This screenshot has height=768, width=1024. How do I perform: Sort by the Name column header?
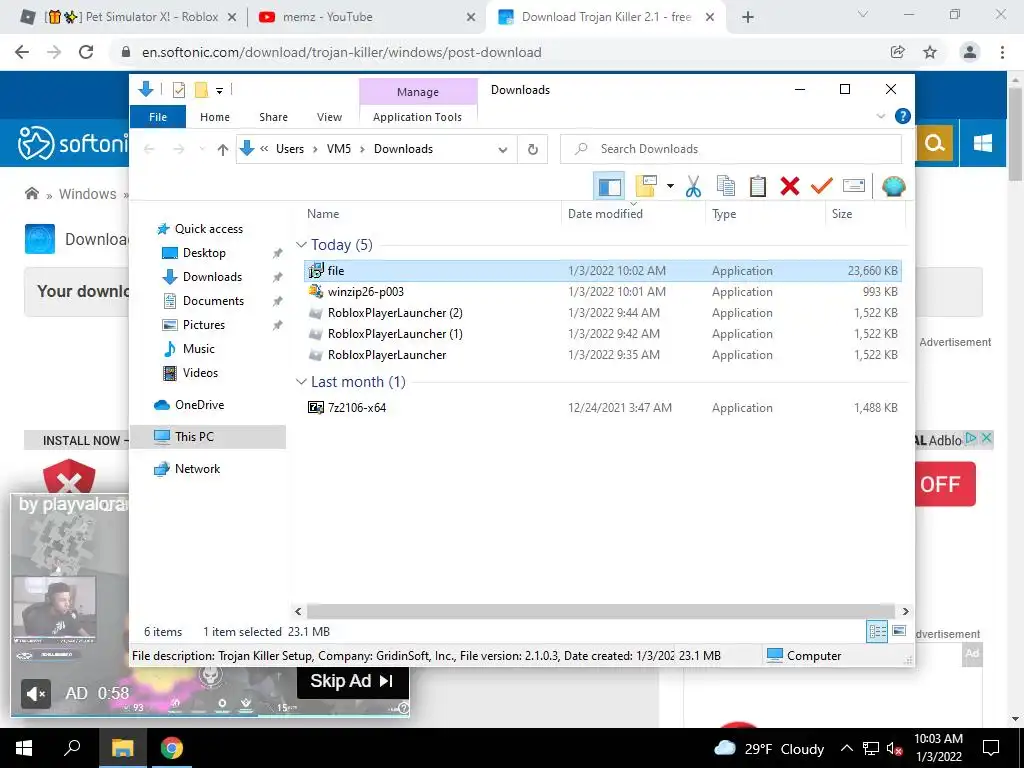click(x=431, y=214)
